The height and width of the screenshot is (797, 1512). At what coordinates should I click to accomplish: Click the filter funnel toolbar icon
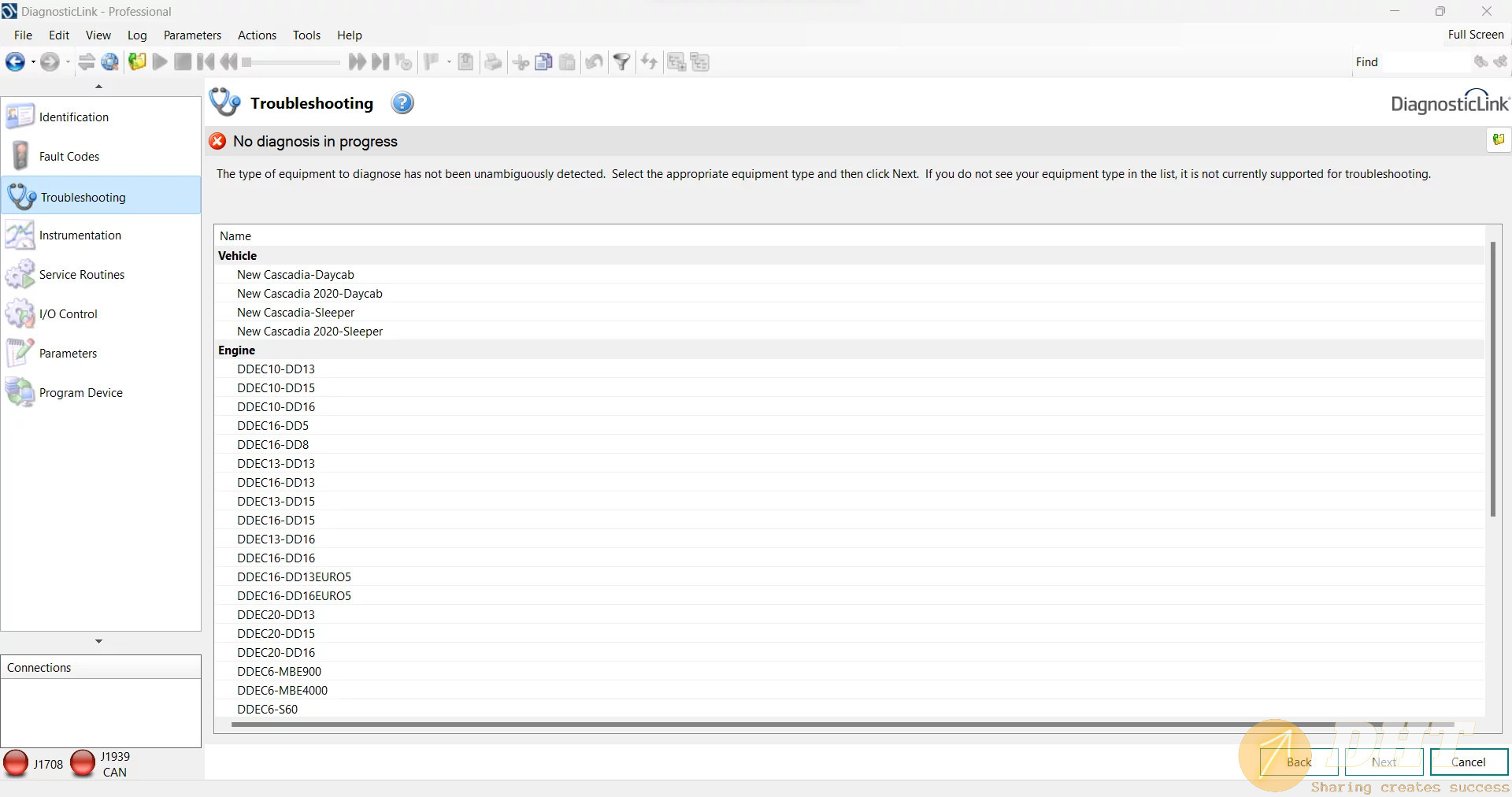click(621, 62)
